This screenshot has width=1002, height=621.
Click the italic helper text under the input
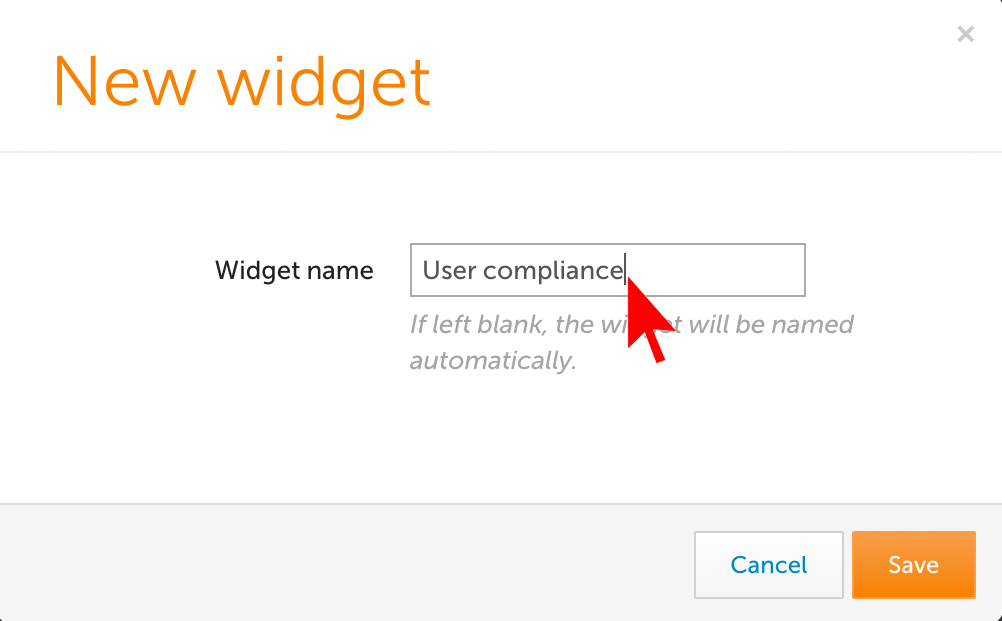click(x=632, y=342)
